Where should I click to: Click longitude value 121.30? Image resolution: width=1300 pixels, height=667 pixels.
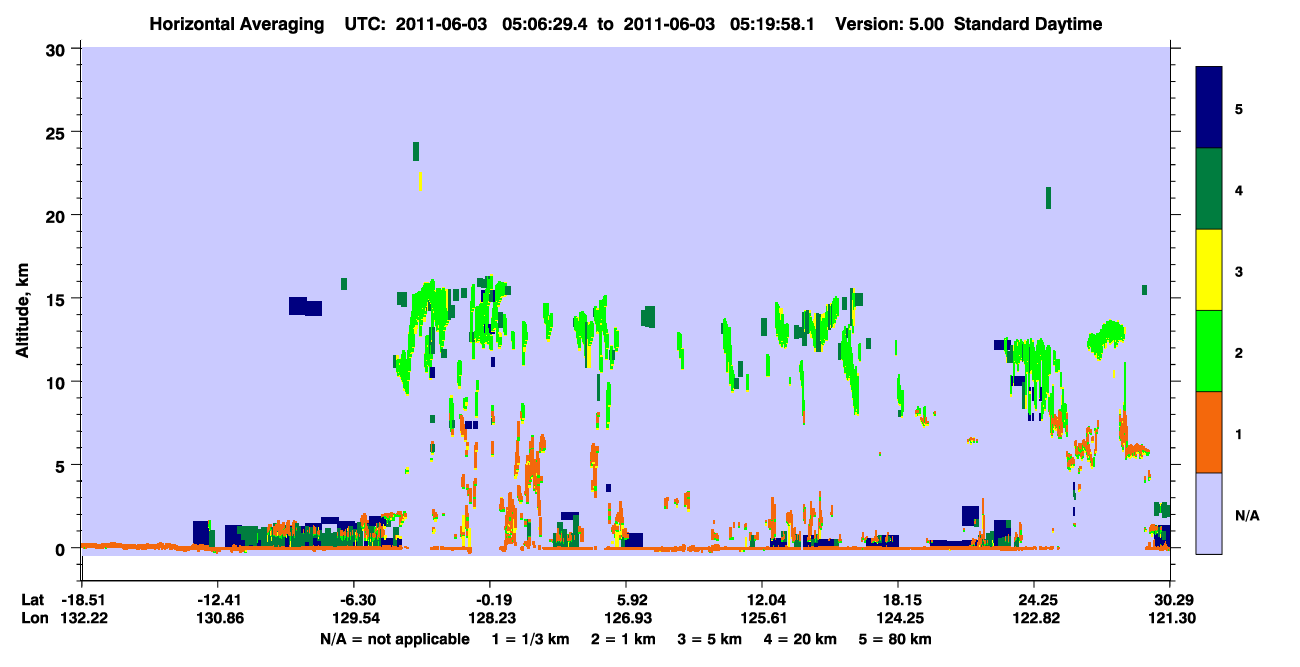point(1170,618)
